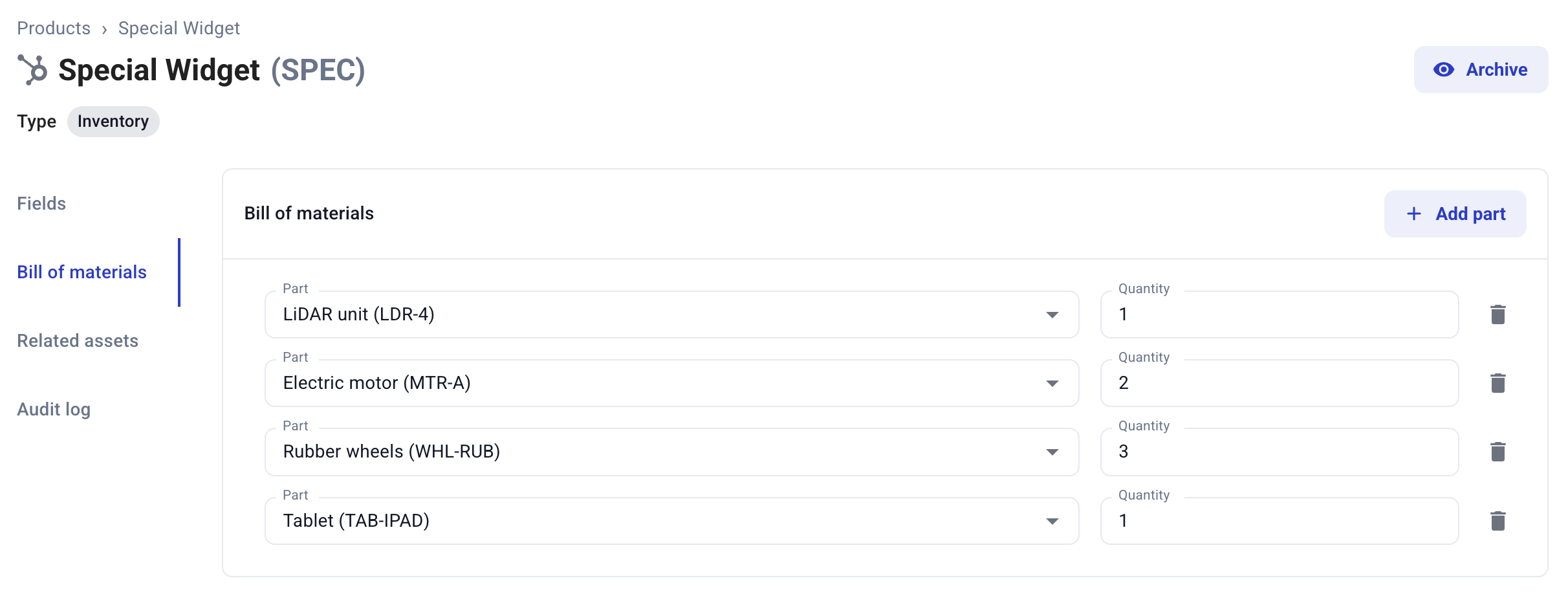
Task: Expand the Electric motor part dropdown
Action: pyautogui.click(x=1052, y=384)
